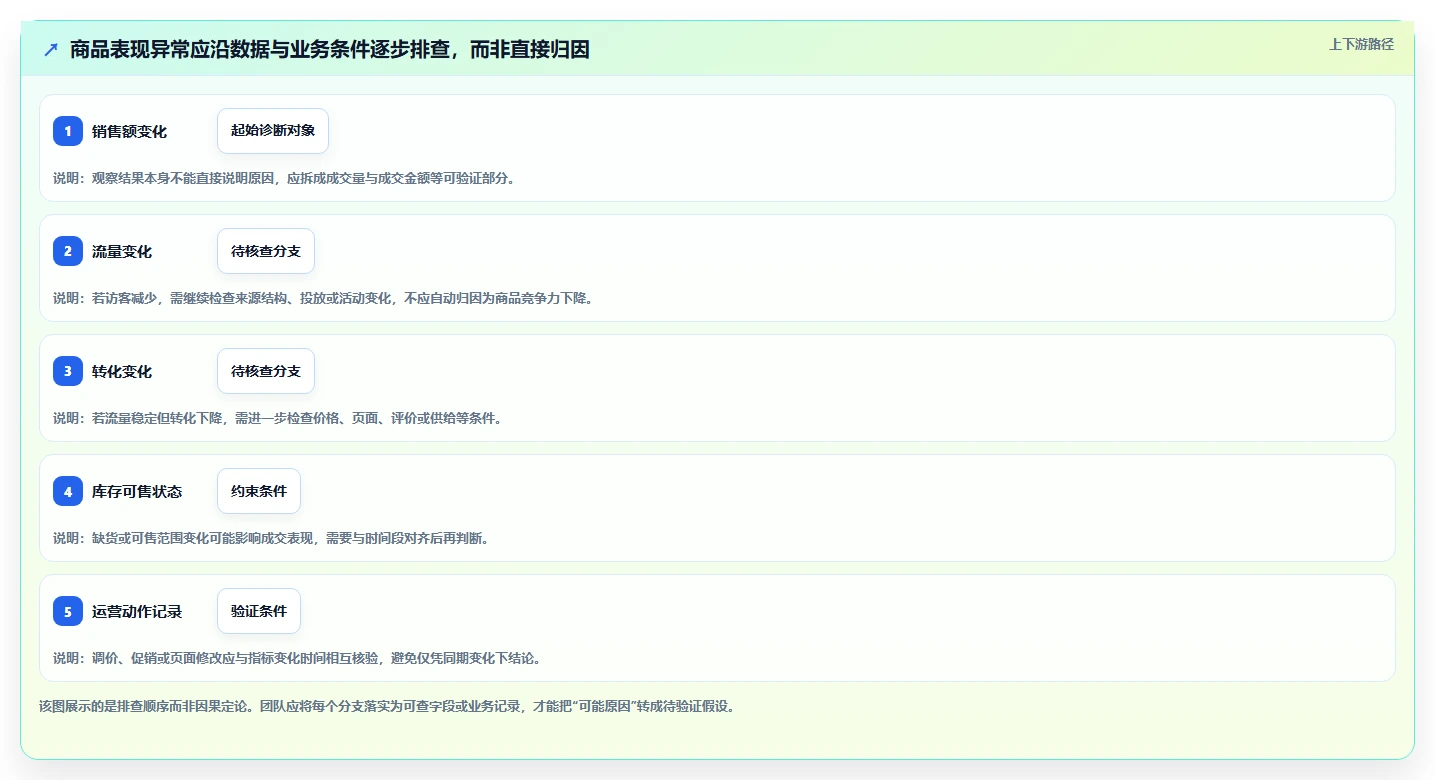Click the footer note 该图展示的是排查顺序而非因果定论
This screenshot has height=780, width=1435.
(388, 706)
